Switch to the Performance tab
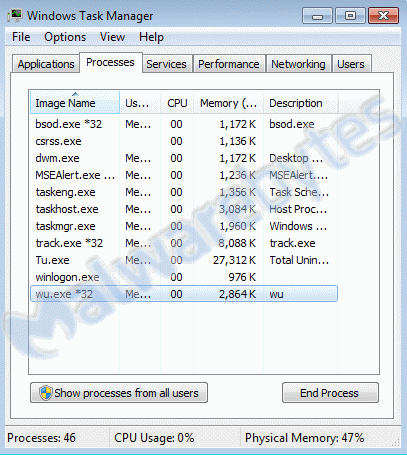The height and width of the screenshot is (455, 407). point(229,64)
